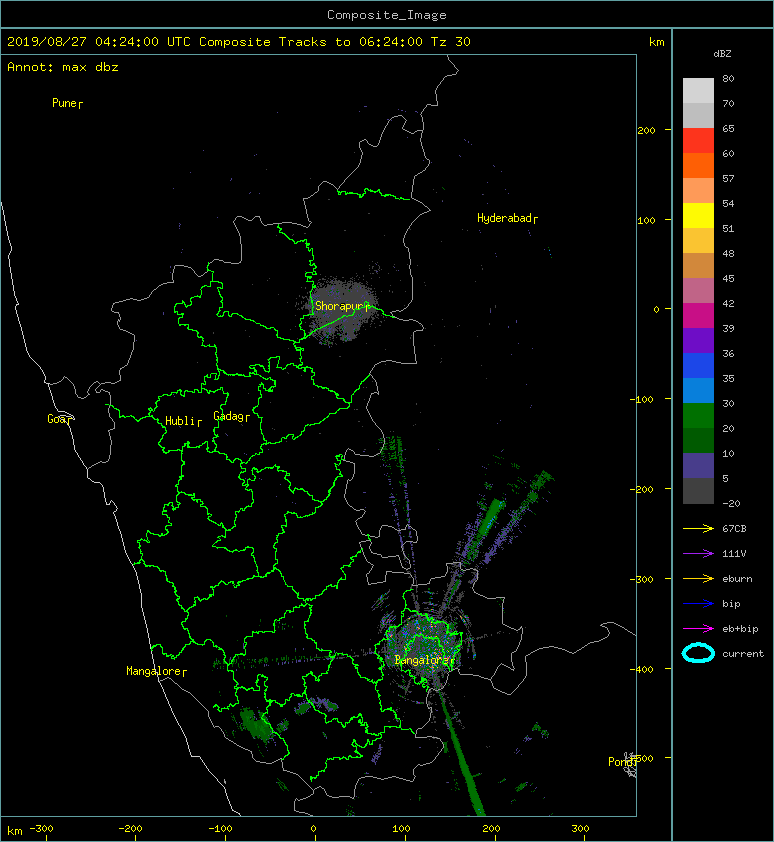
Task: Click the Pondi city label
Action: pyautogui.click(x=622, y=761)
